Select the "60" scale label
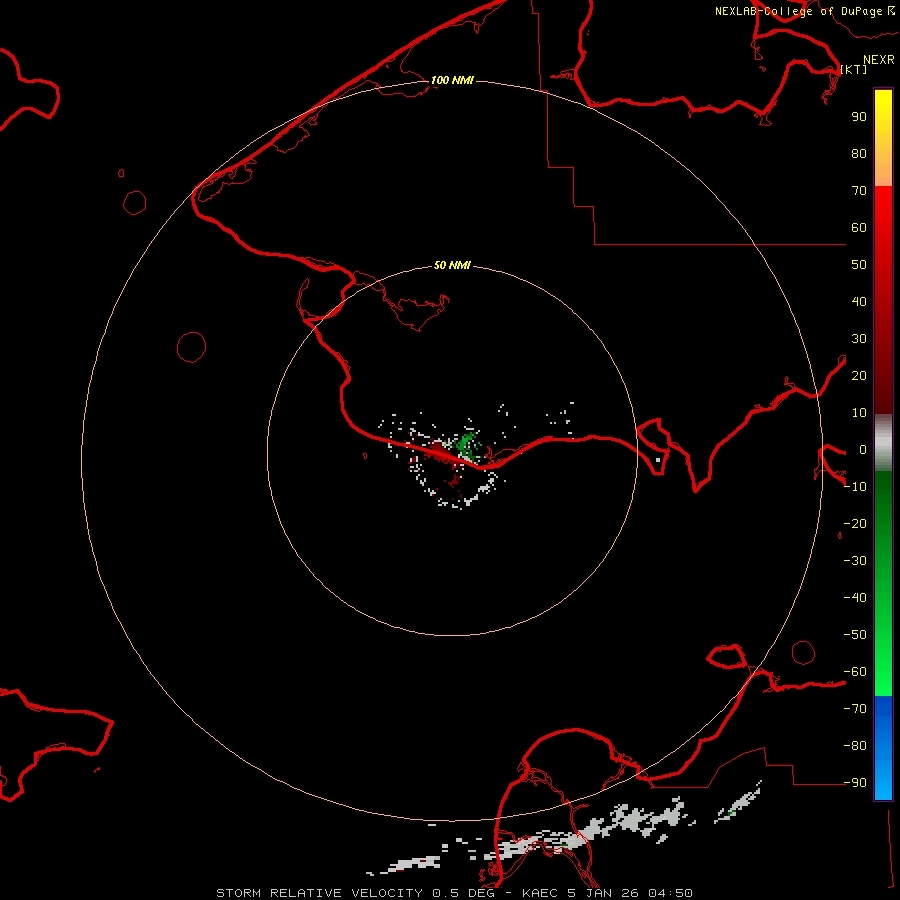900x900 pixels. (859, 228)
